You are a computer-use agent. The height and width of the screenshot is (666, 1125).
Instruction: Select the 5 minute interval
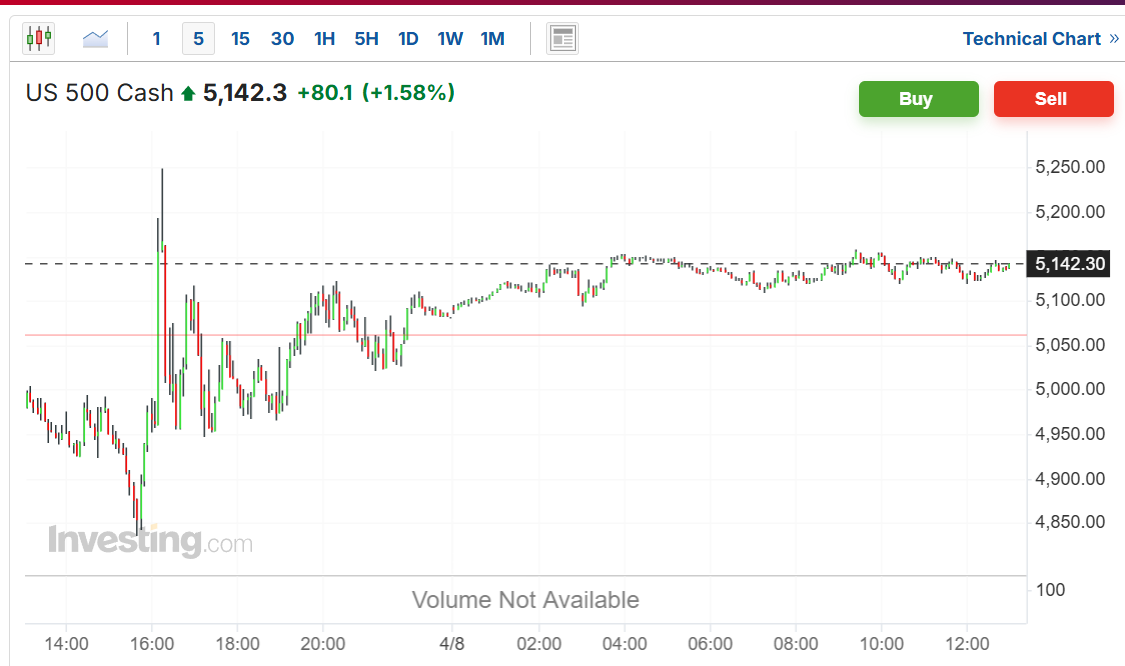click(199, 39)
